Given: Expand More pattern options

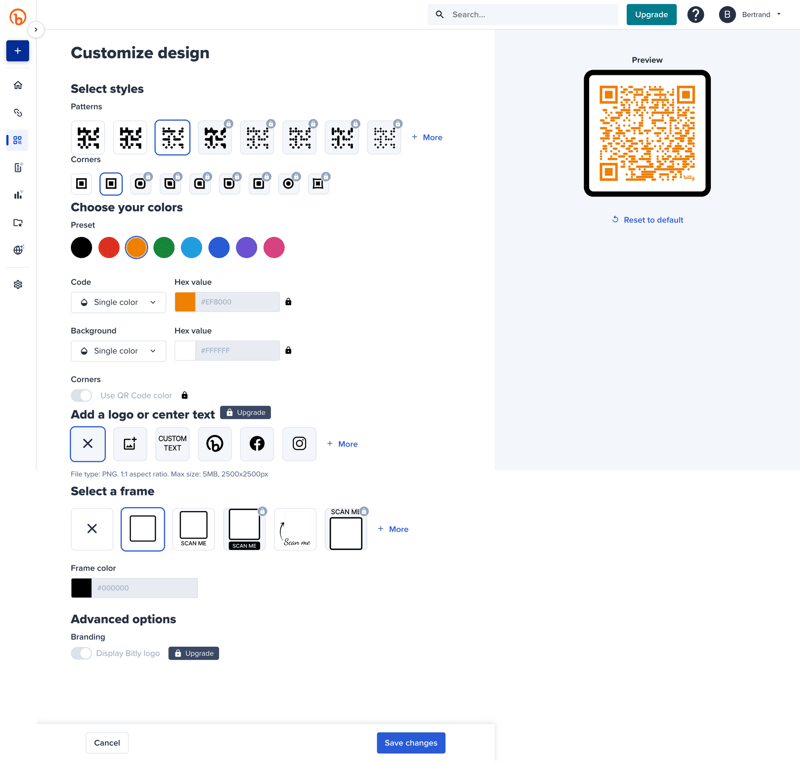Looking at the screenshot, I should [427, 137].
